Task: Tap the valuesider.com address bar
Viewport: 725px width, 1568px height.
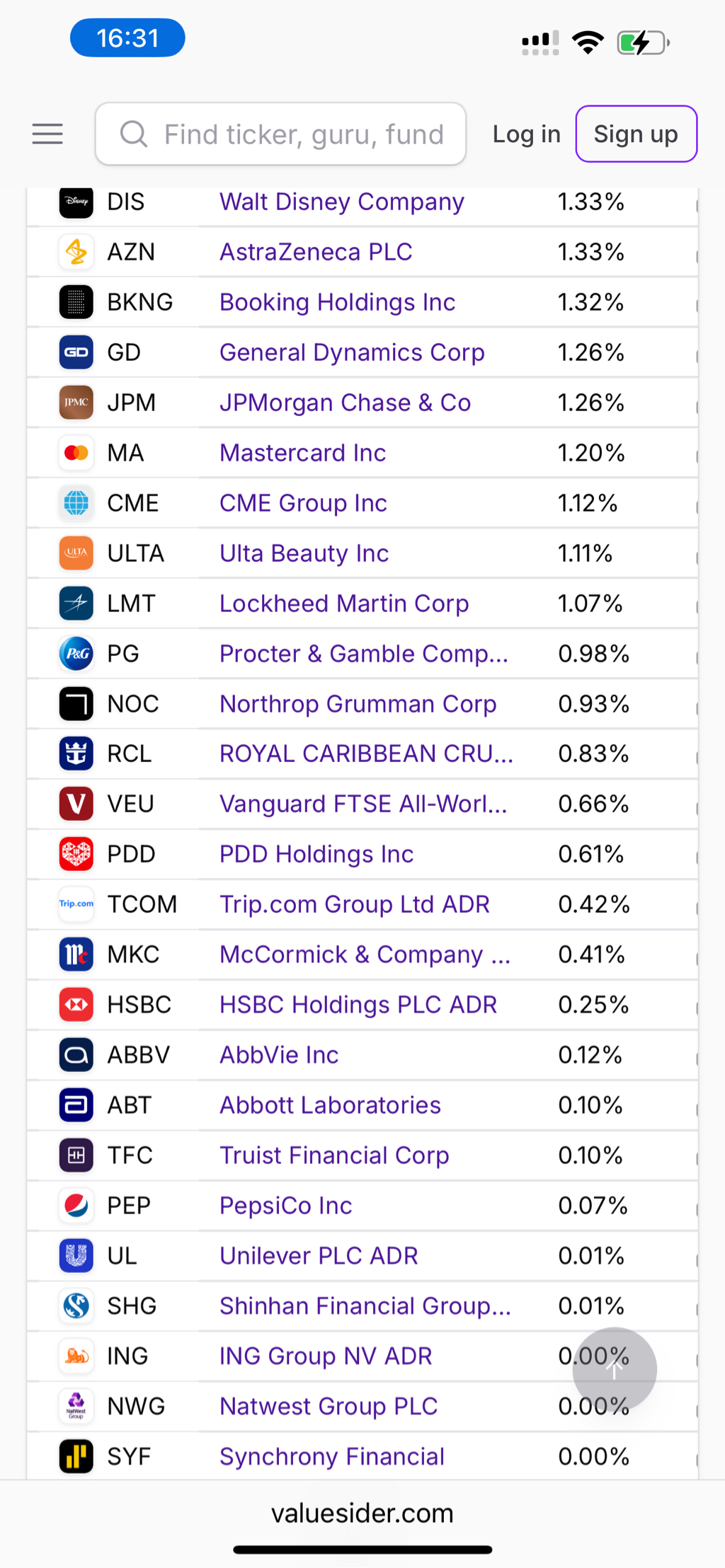Action: 362,1513
